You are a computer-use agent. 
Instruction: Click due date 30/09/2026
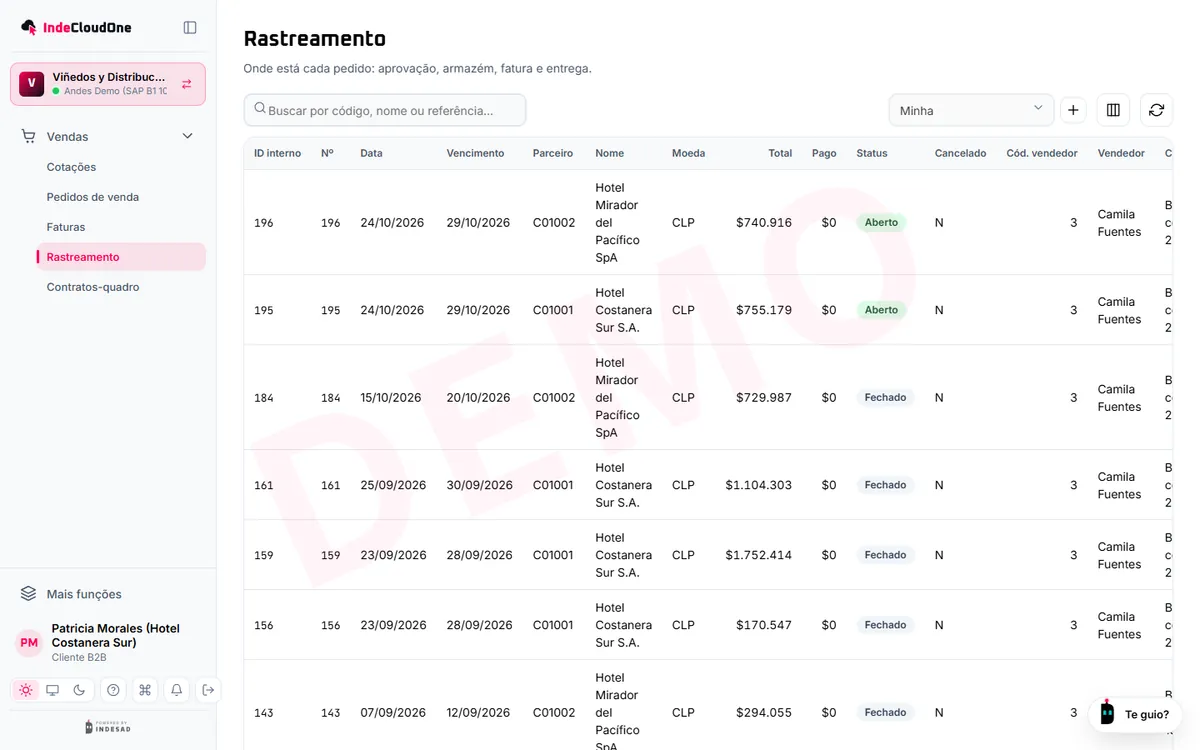[x=479, y=485]
